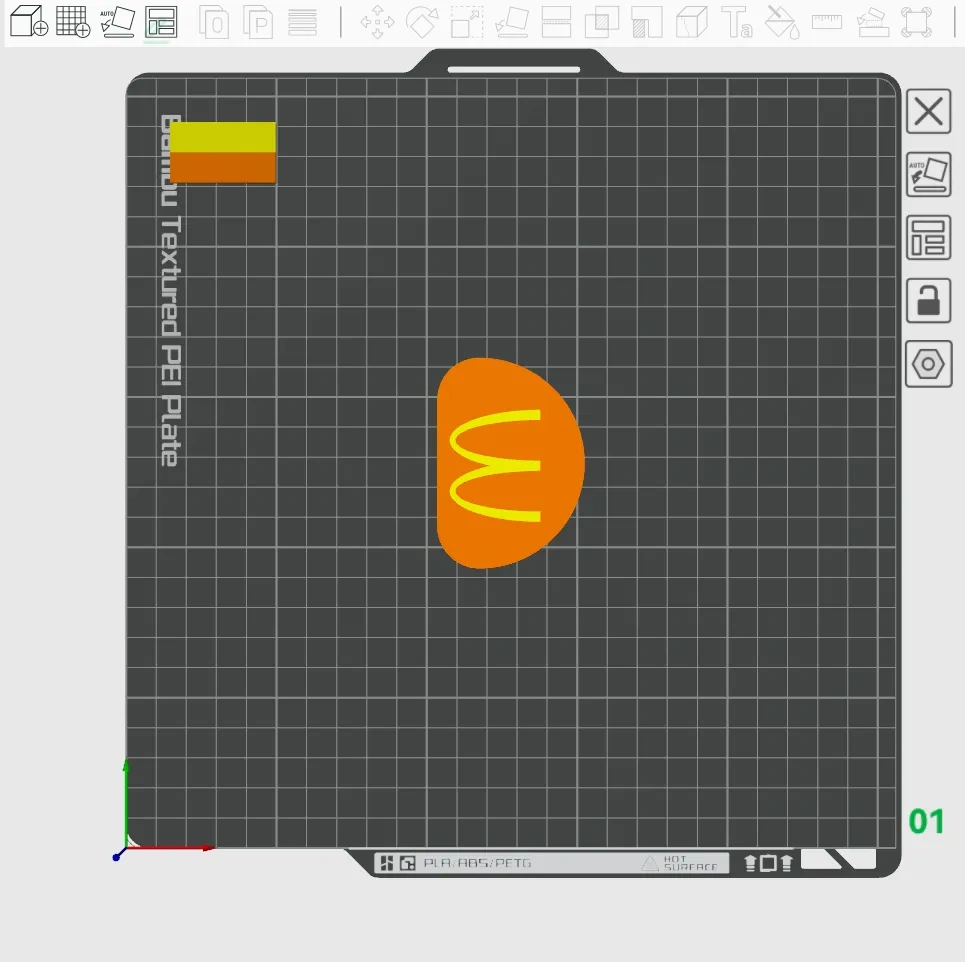This screenshot has width=965, height=962.
Task: Toggle the plate lock icon
Action: (928, 300)
